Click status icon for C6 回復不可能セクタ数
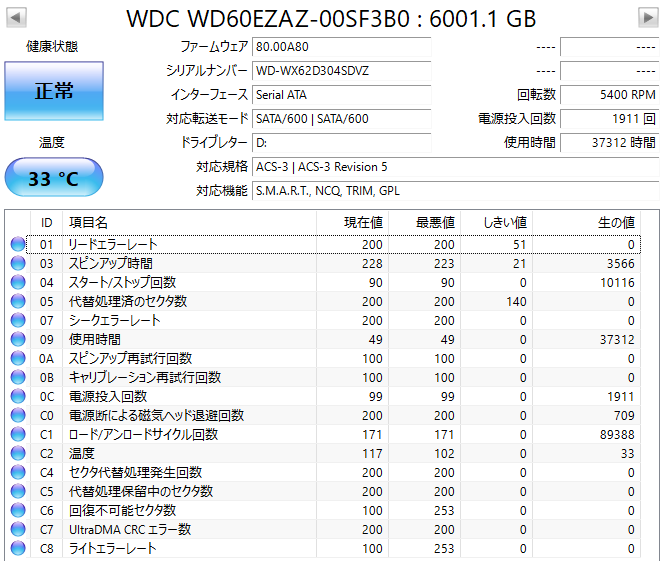Viewport: 663px width, 561px height. point(18,511)
